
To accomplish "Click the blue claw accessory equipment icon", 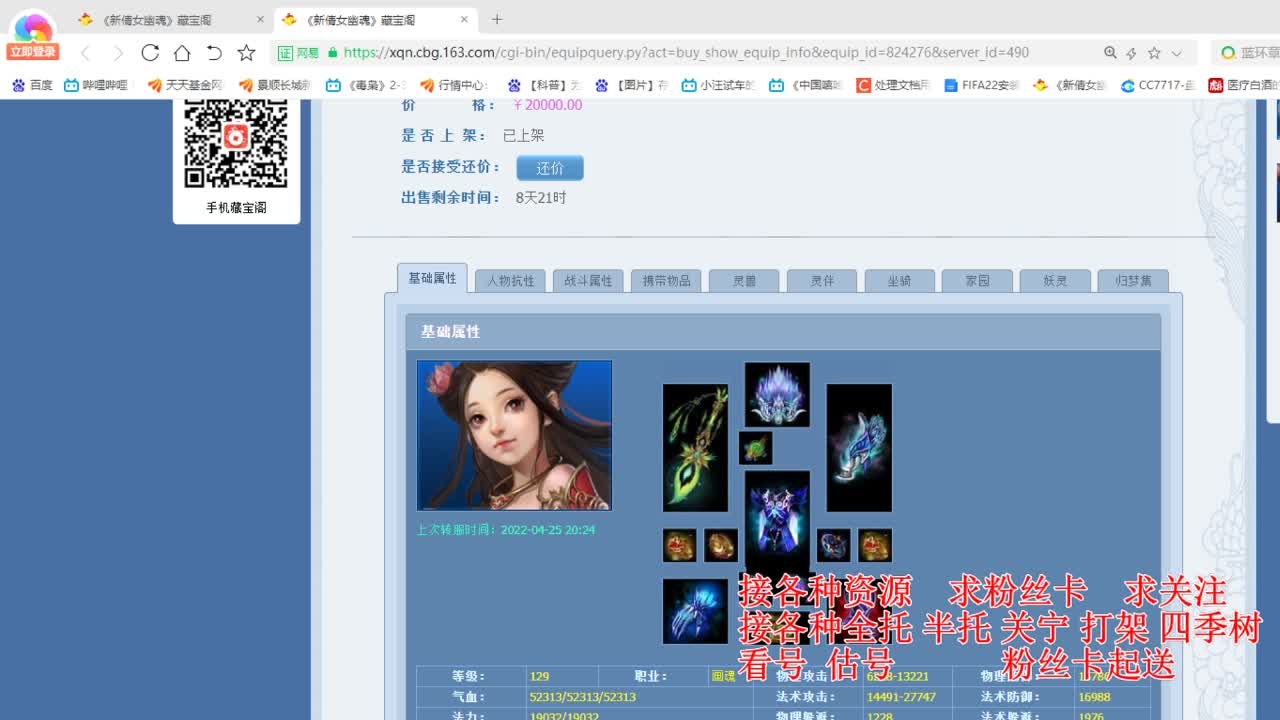I will click(695, 610).
